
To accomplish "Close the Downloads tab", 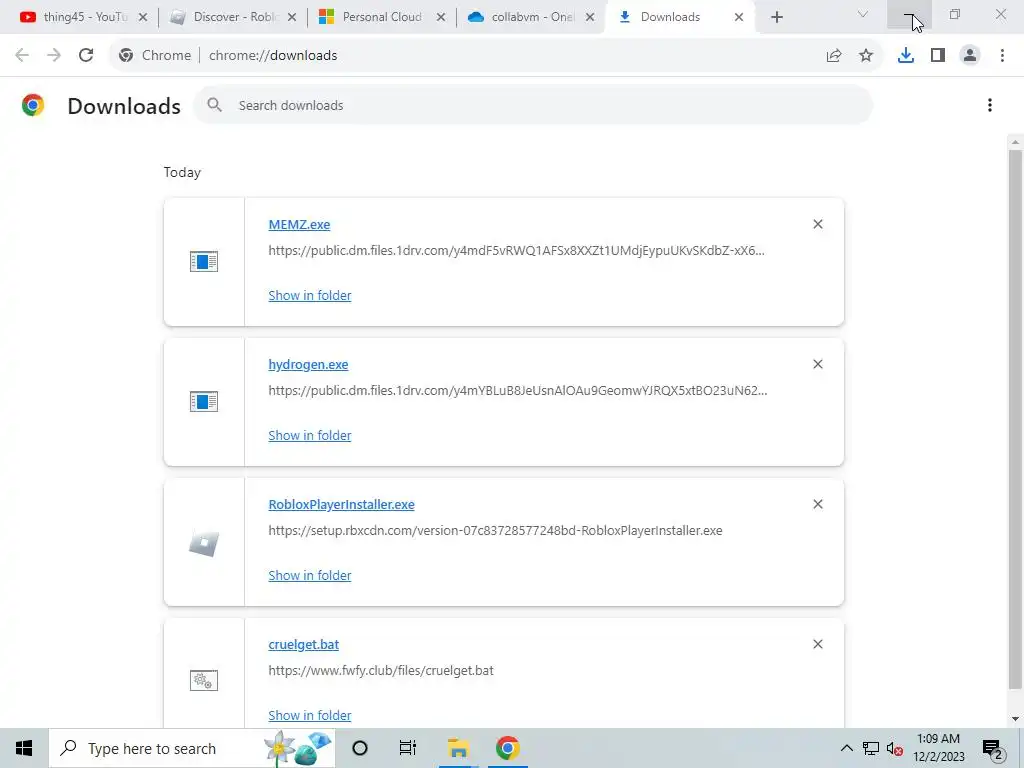I will tap(739, 17).
